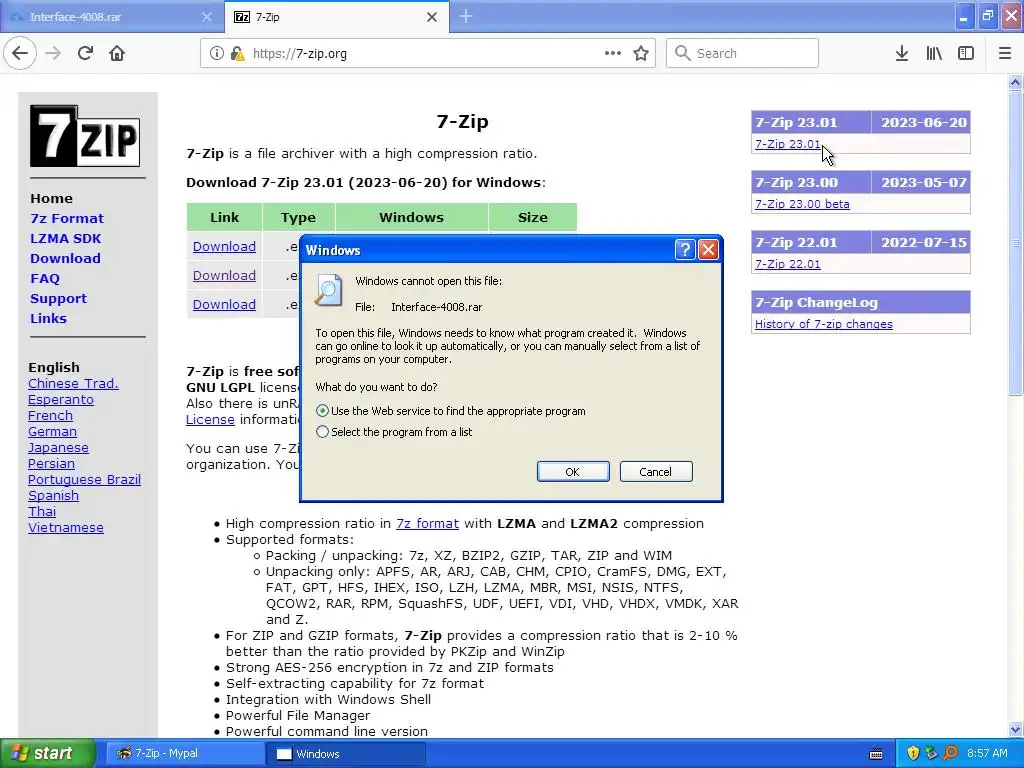Go to the Download sidebar page
The height and width of the screenshot is (768, 1024).
pyautogui.click(x=65, y=258)
